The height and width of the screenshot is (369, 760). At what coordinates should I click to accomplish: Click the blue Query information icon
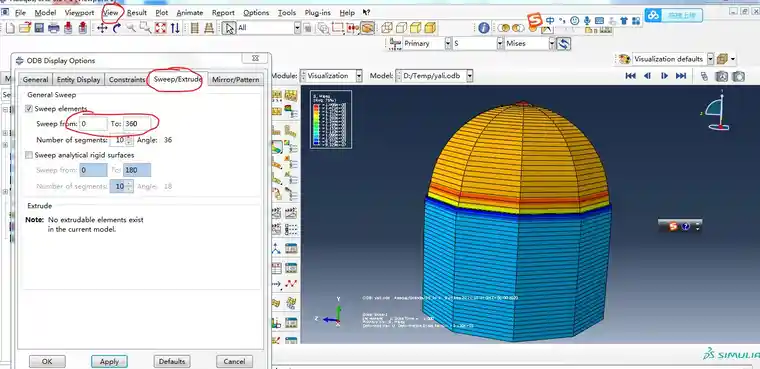[x=484, y=28]
